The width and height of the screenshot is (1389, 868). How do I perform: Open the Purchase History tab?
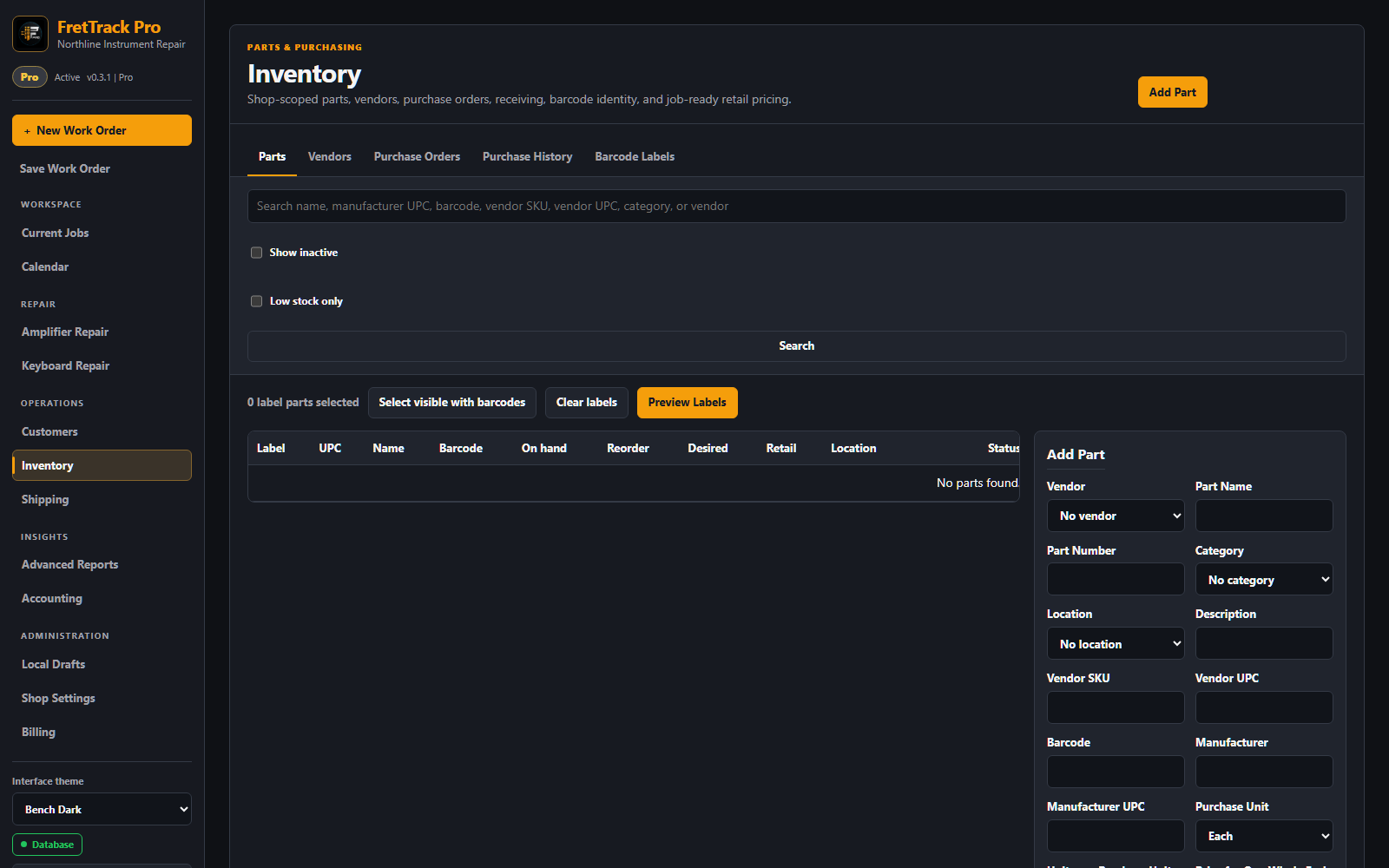(x=527, y=157)
